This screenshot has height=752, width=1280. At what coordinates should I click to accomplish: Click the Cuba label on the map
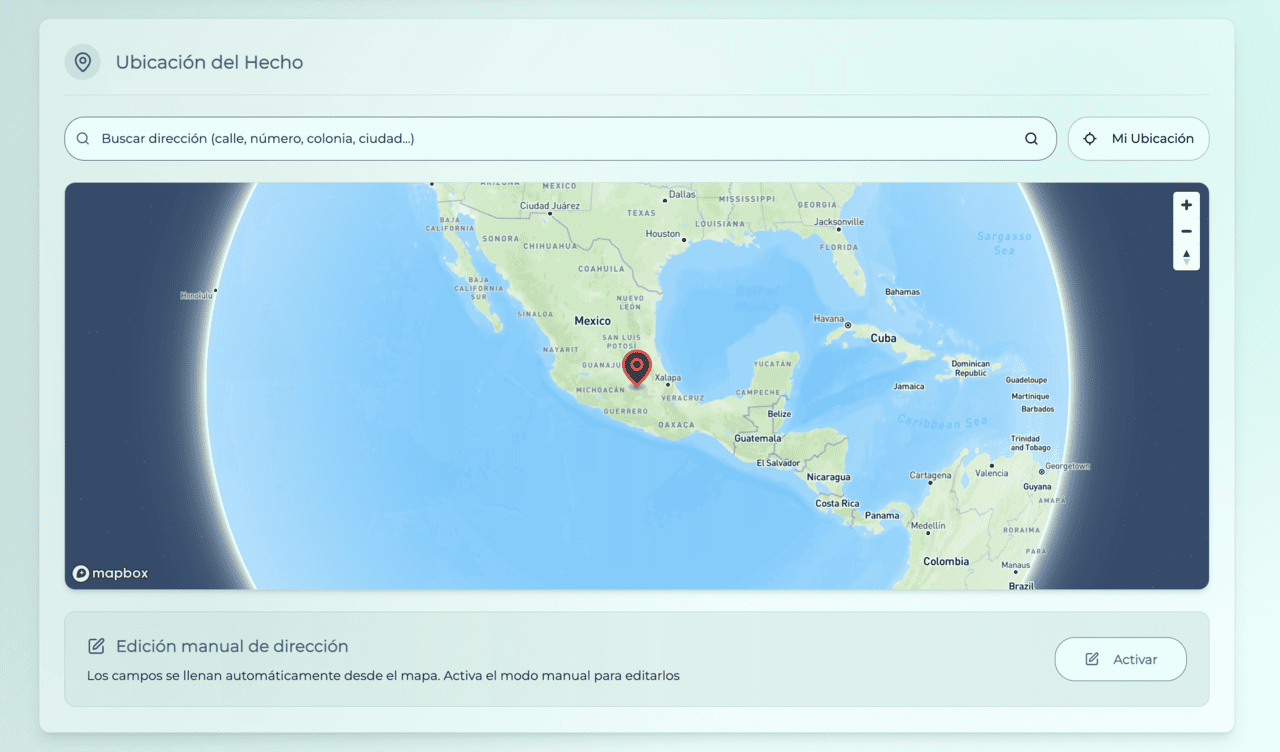click(883, 338)
